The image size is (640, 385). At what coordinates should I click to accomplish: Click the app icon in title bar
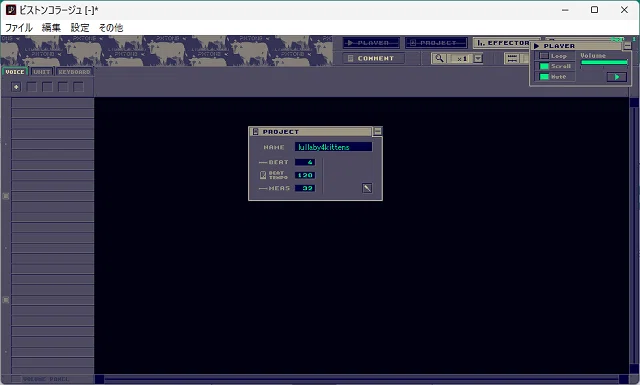point(11,10)
